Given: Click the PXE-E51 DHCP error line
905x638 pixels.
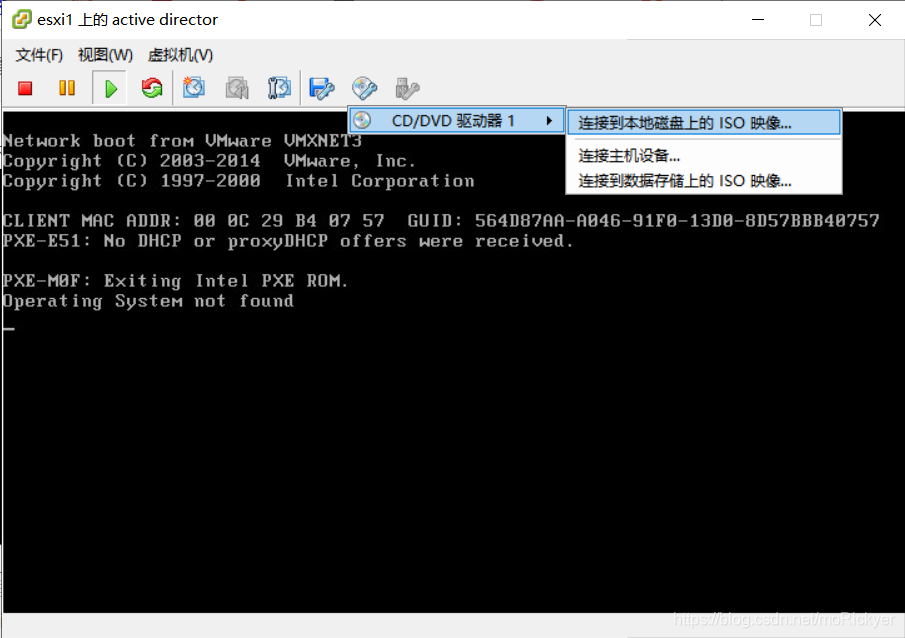Looking at the screenshot, I should click(287, 241).
